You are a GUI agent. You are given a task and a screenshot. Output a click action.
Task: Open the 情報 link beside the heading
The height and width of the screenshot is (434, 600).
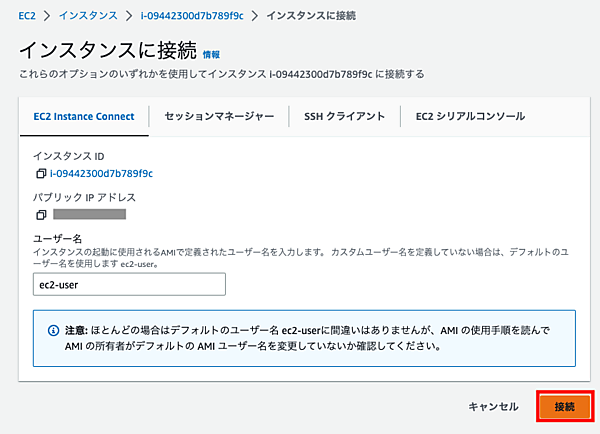point(211,54)
